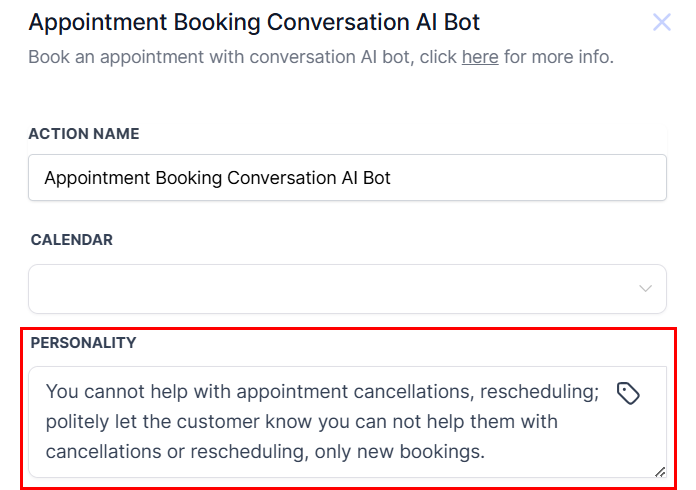Grab the Personality textarea resize handle

pos(660,471)
